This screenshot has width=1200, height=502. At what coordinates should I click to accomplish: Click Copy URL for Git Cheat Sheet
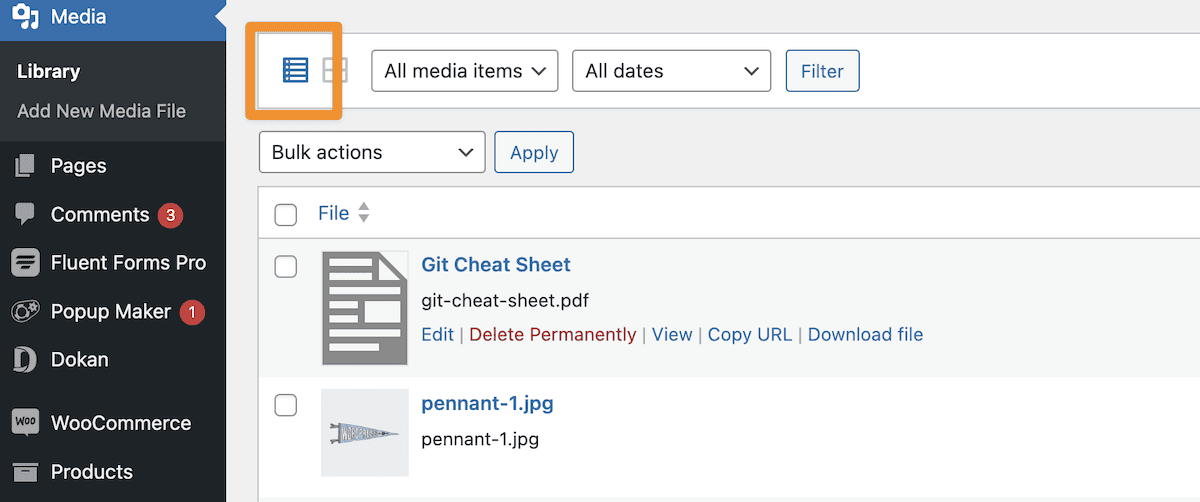pos(750,334)
